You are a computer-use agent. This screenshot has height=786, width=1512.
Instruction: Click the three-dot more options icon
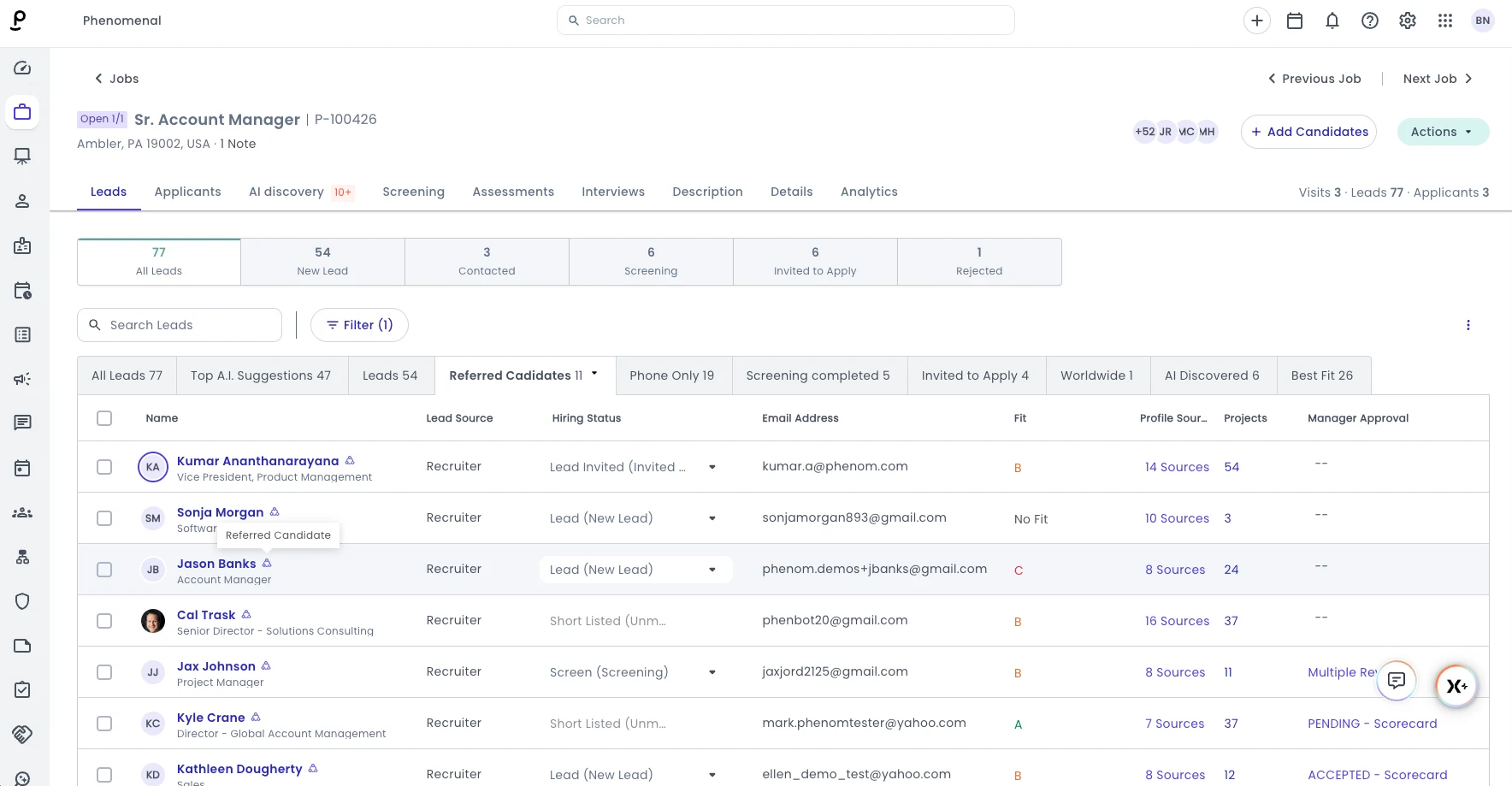(1468, 325)
